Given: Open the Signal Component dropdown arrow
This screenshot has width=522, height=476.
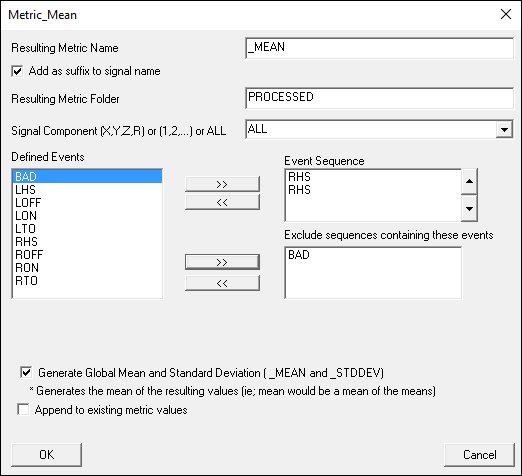Looking at the screenshot, I should tap(504, 129).
